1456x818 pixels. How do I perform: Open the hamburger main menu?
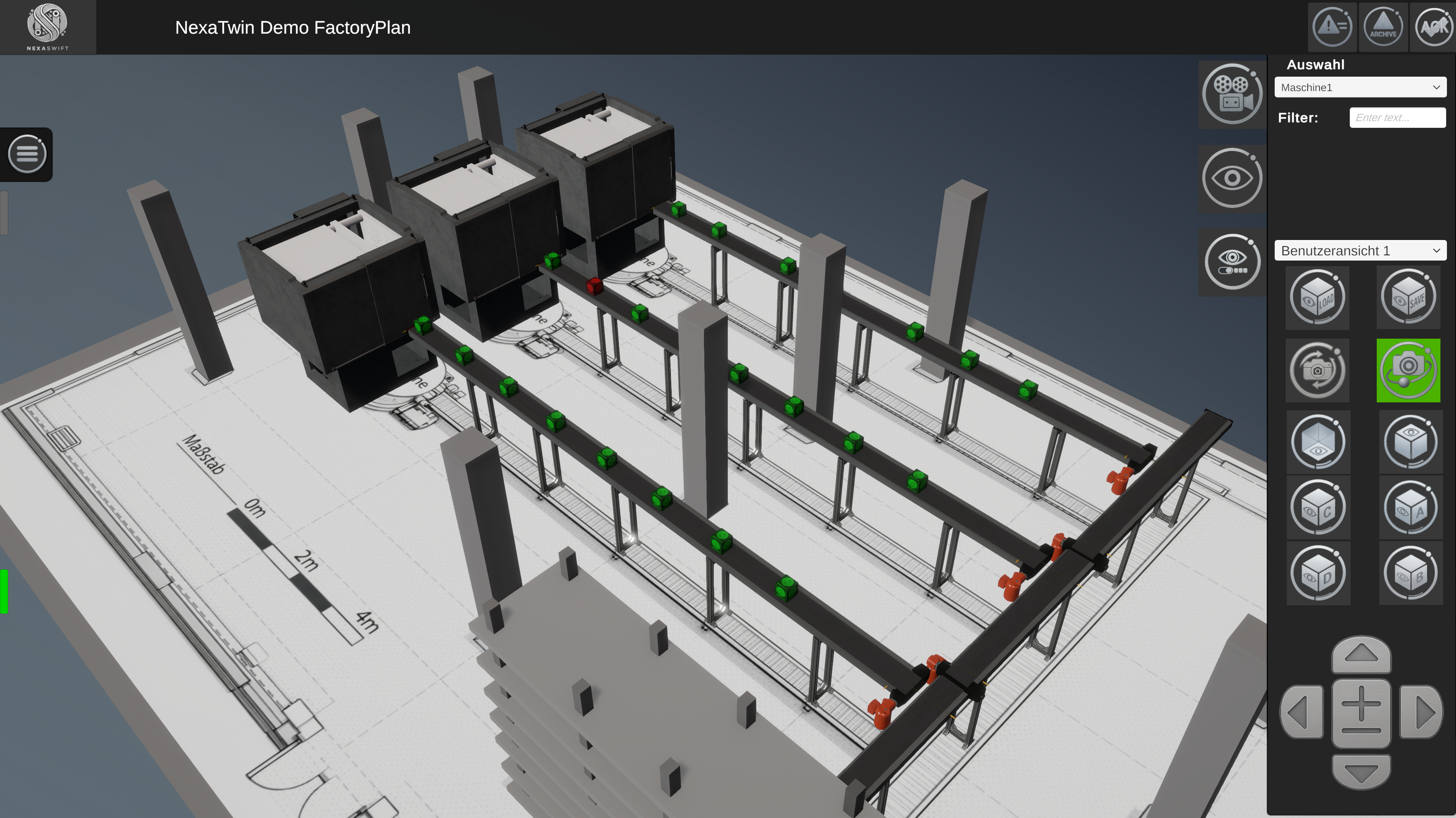pos(27,154)
